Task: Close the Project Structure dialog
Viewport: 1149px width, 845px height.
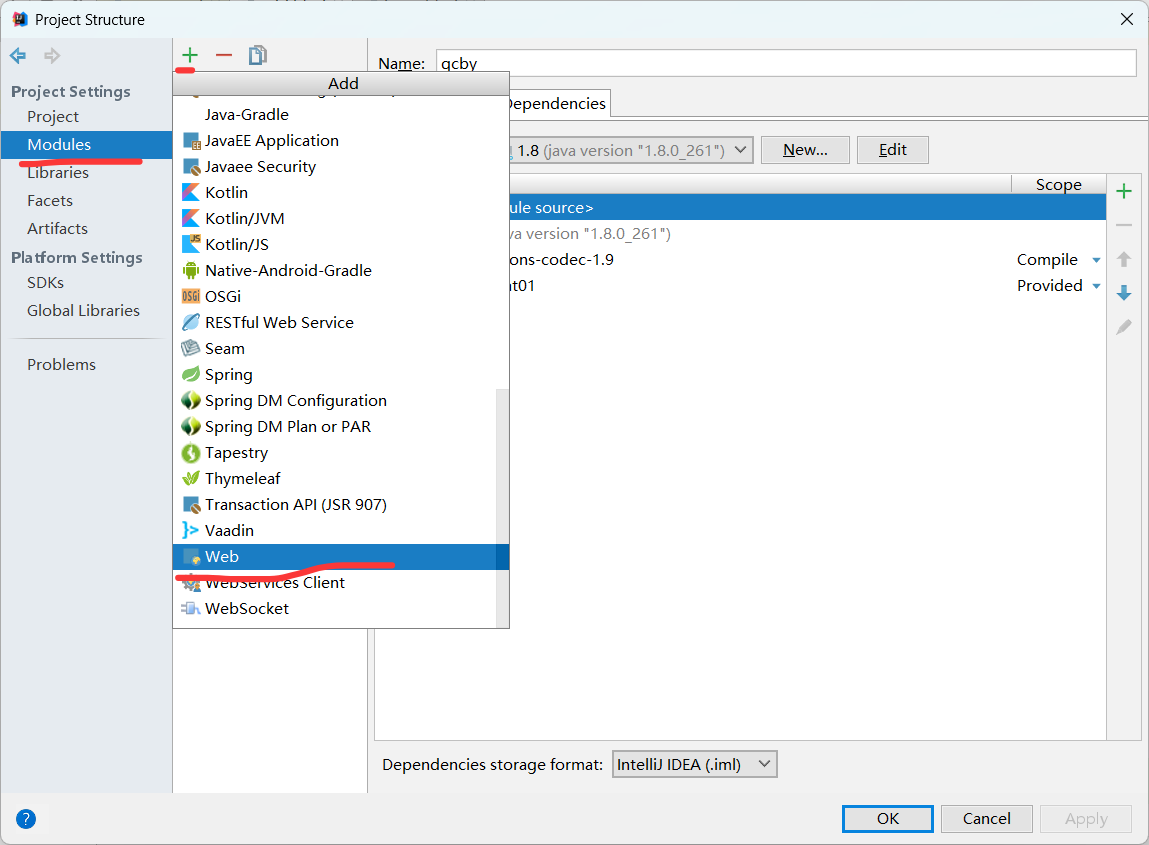Action: tap(1127, 19)
